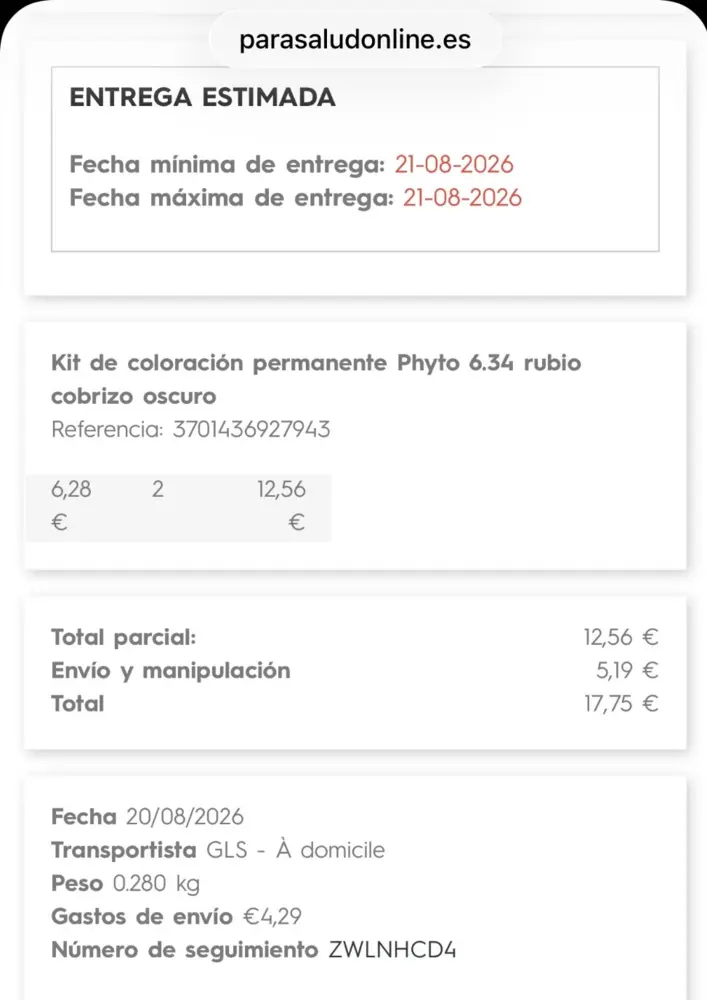Select the Fecha 20/08/2026 entry
707x1000 pixels.
(147, 816)
